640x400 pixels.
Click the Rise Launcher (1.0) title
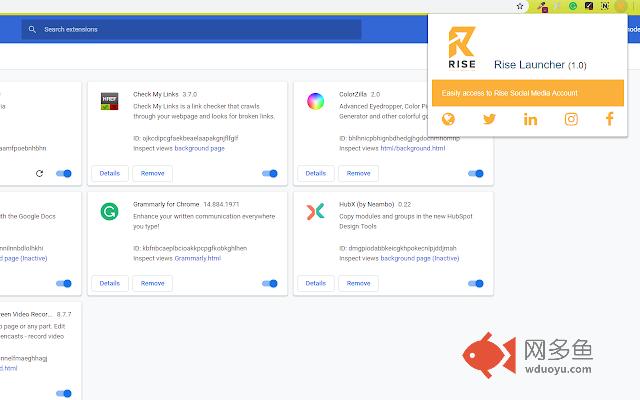540,65
